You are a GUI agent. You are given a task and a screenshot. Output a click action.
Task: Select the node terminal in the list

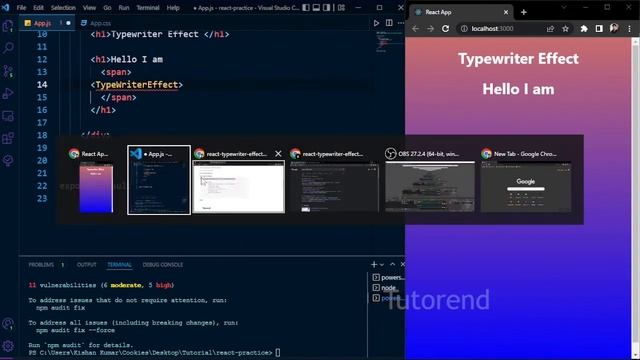pos(388,288)
